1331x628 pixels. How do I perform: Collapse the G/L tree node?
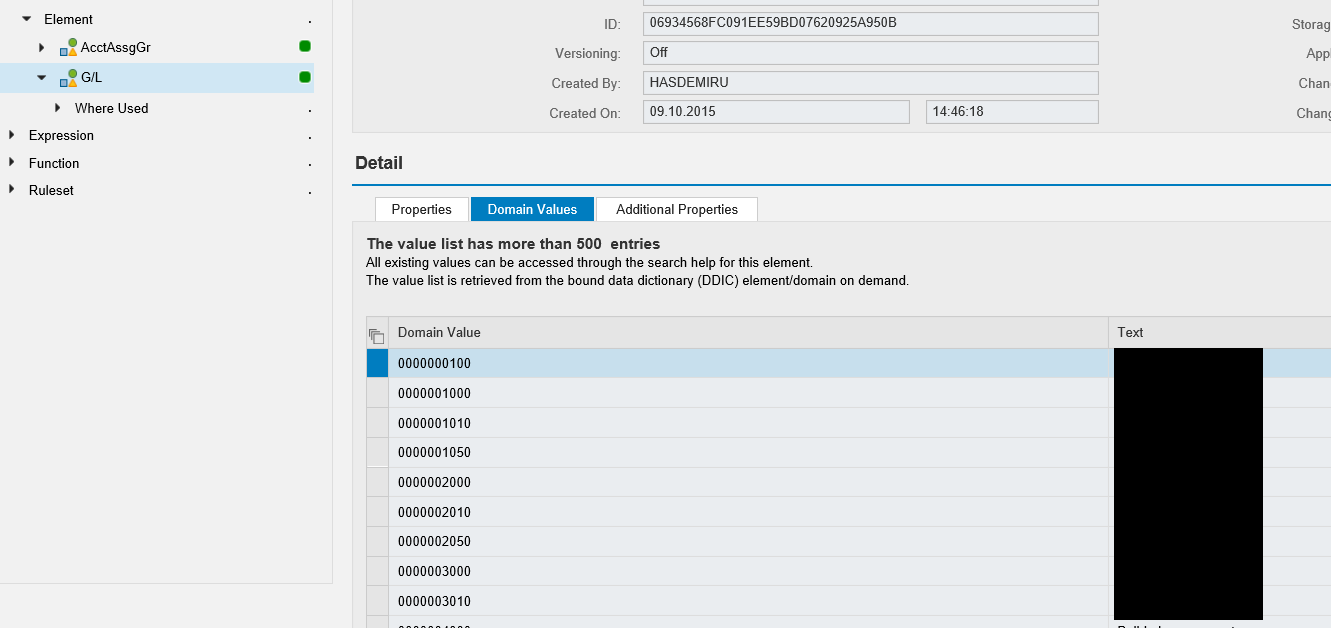tap(42, 78)
